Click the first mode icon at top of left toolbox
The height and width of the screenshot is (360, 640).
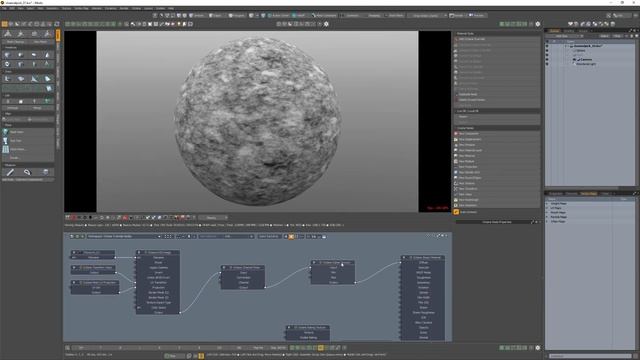tap(8, 34)
